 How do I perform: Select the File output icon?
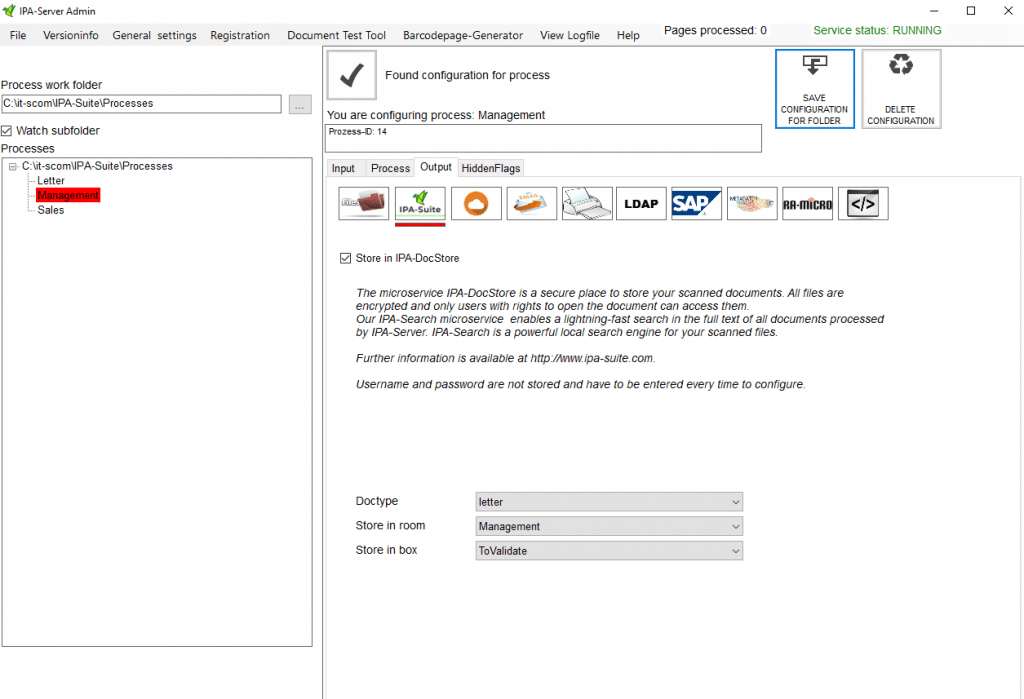[x=363, y=204]
